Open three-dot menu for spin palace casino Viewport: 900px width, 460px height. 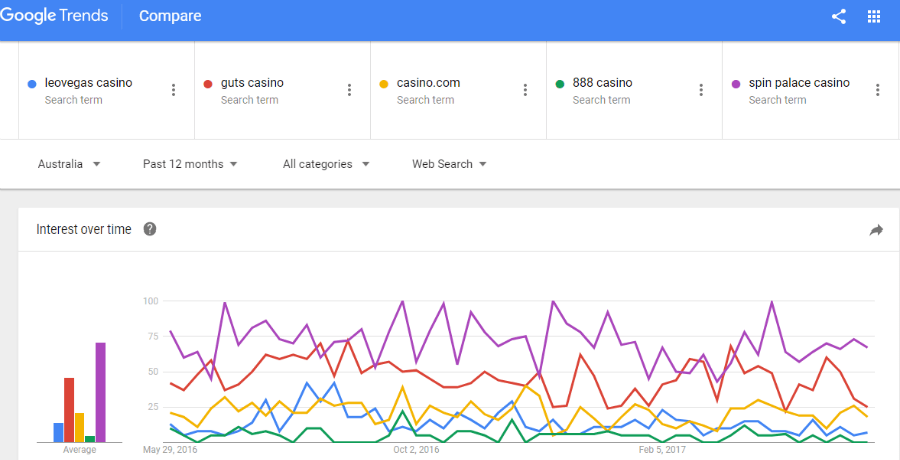point(877,90)
